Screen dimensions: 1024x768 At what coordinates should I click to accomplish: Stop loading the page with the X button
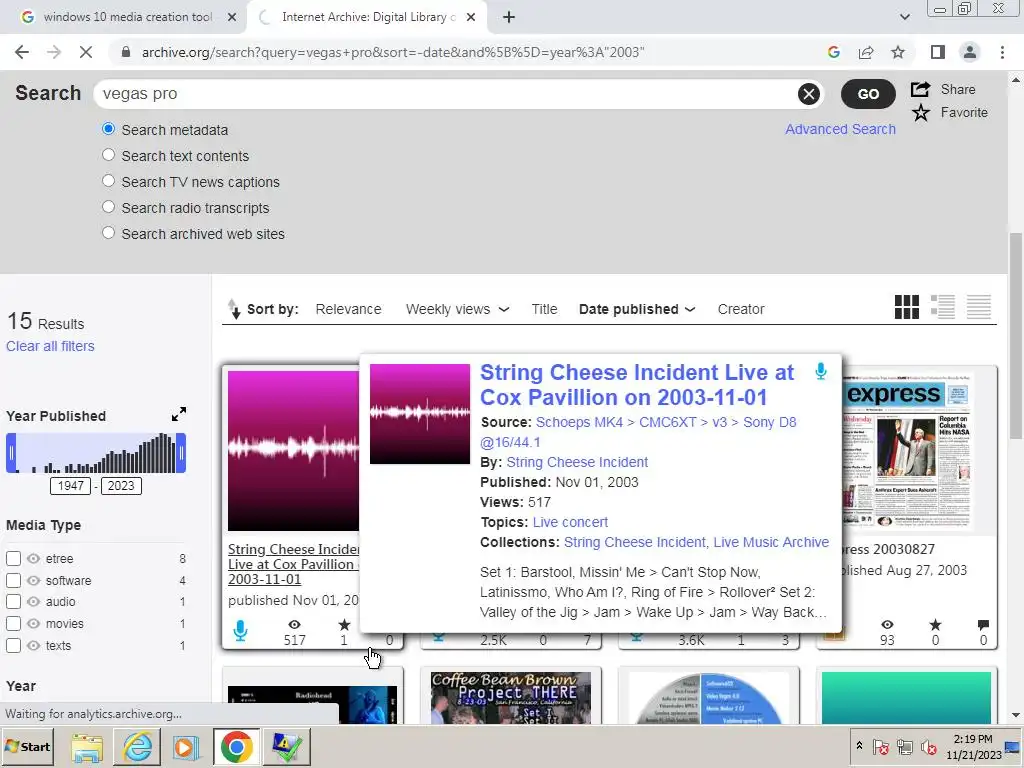[x=86, y=52]
